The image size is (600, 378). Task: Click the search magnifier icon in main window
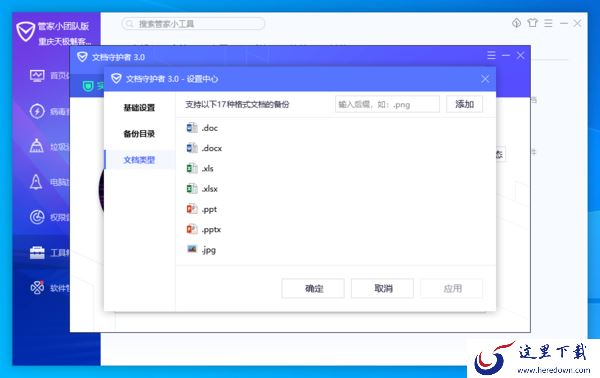[x=130, y=24]
